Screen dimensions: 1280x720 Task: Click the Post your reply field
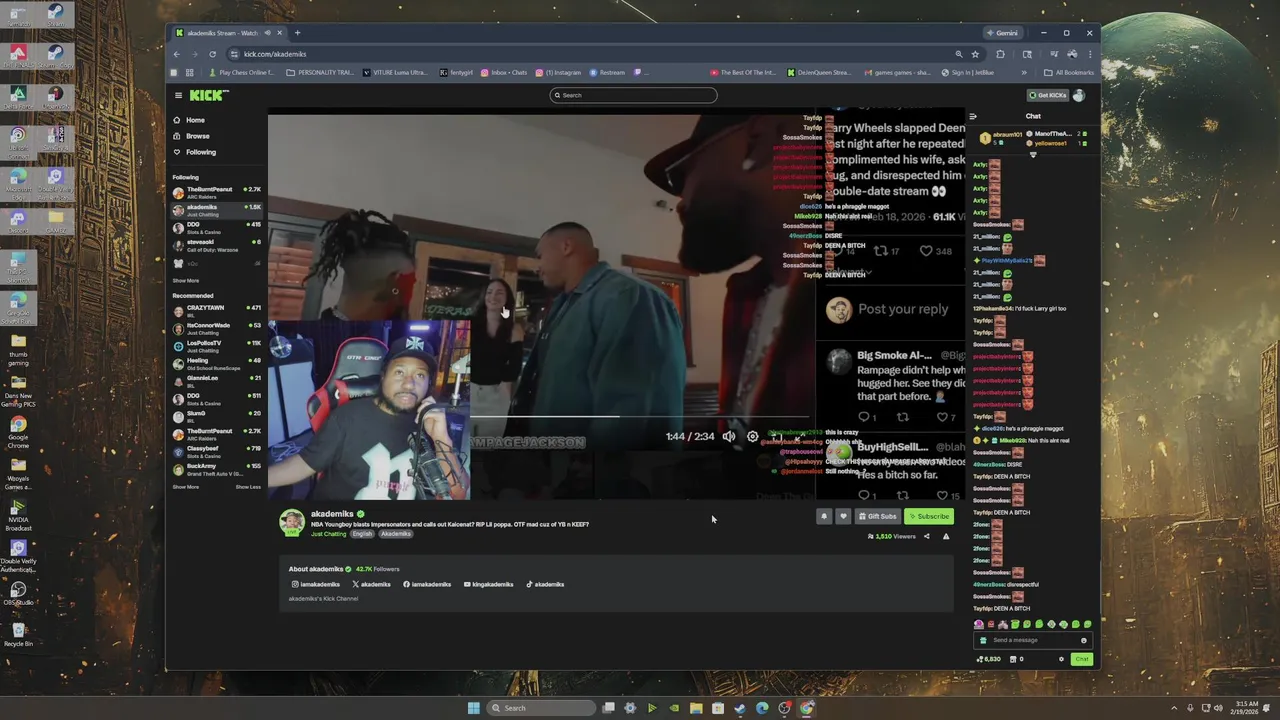(903, 309)
